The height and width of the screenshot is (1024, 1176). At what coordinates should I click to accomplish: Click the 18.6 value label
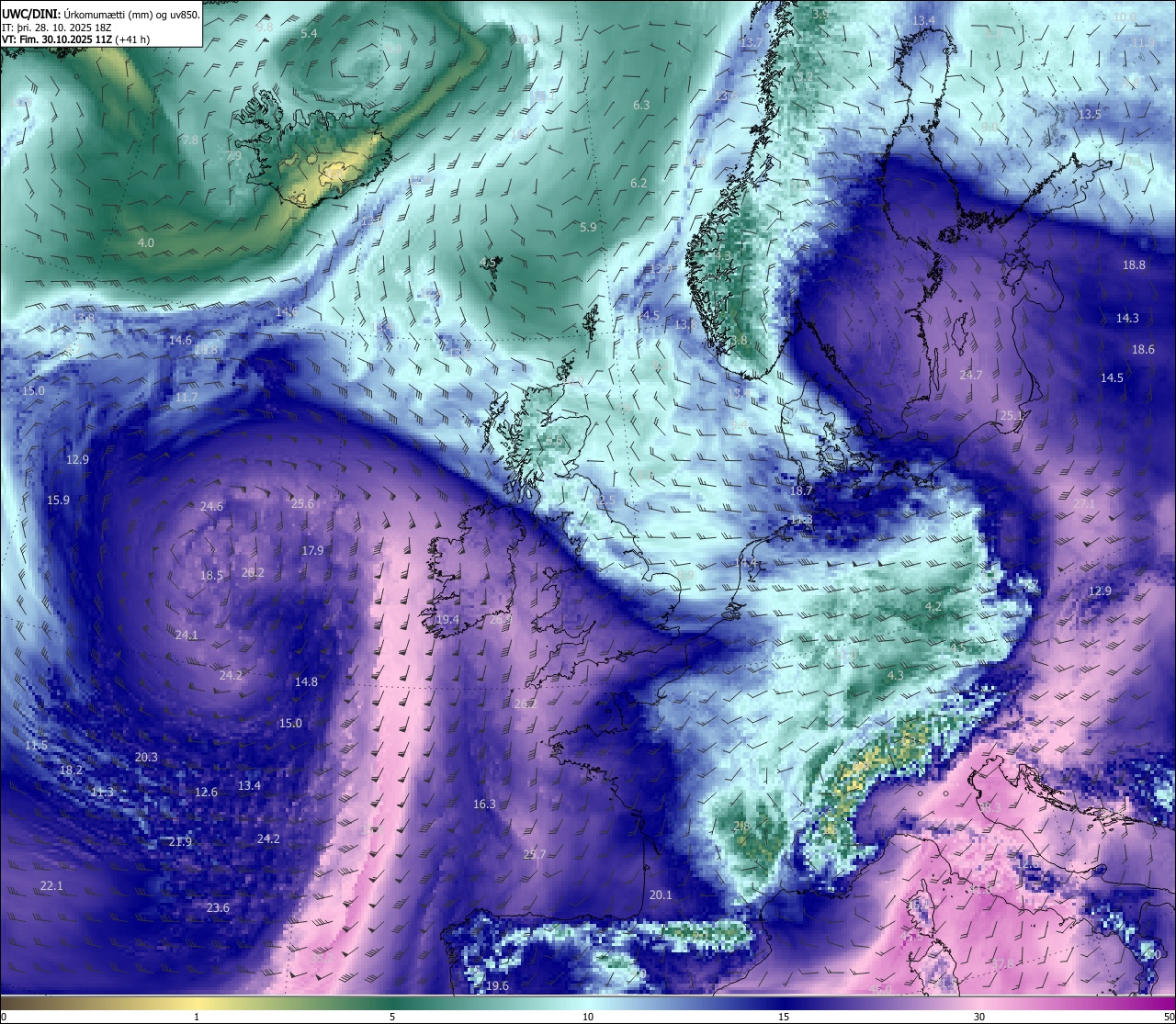pyautogui.click(x=1143, y=349)
